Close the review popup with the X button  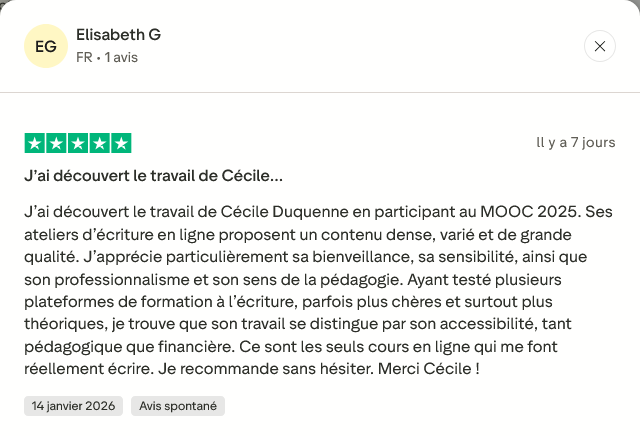point(599,46)
